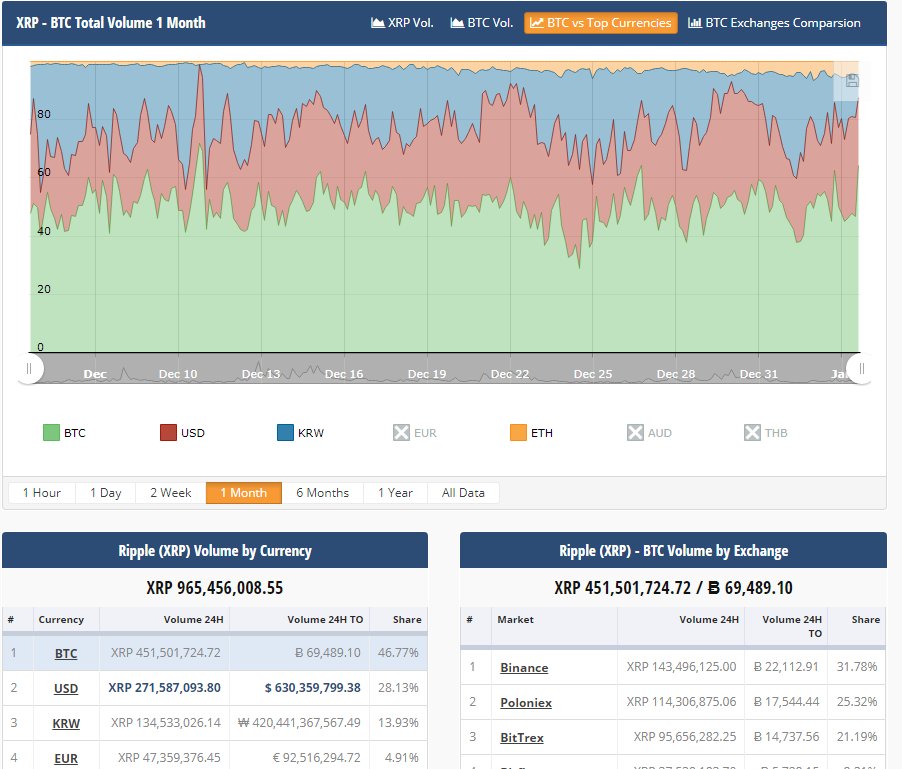Click the area chart icon beside BTC Vol.
Screen dimensions: 902x769
[x=457, y=23]
